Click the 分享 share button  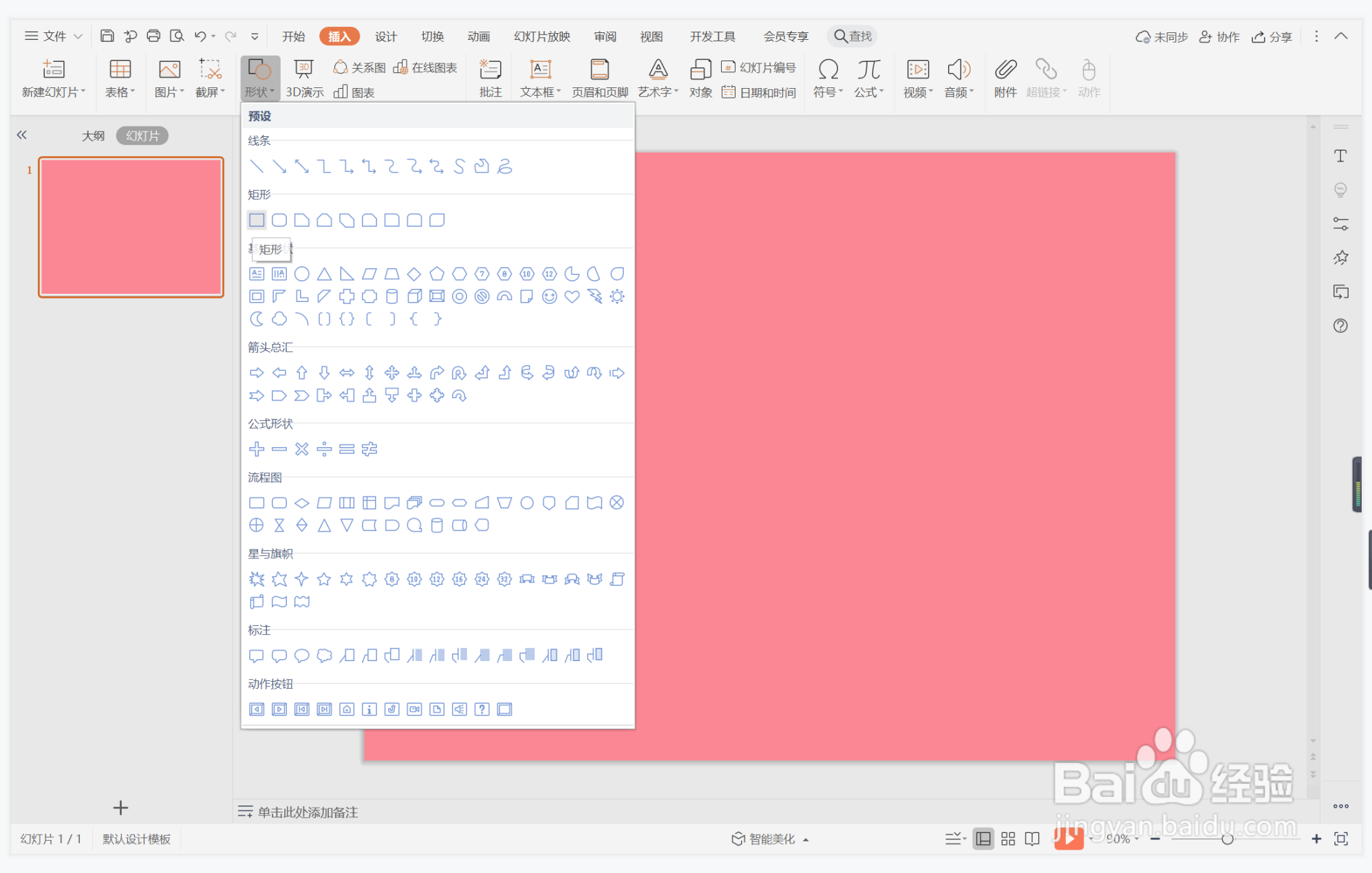tap(1272, 36)
